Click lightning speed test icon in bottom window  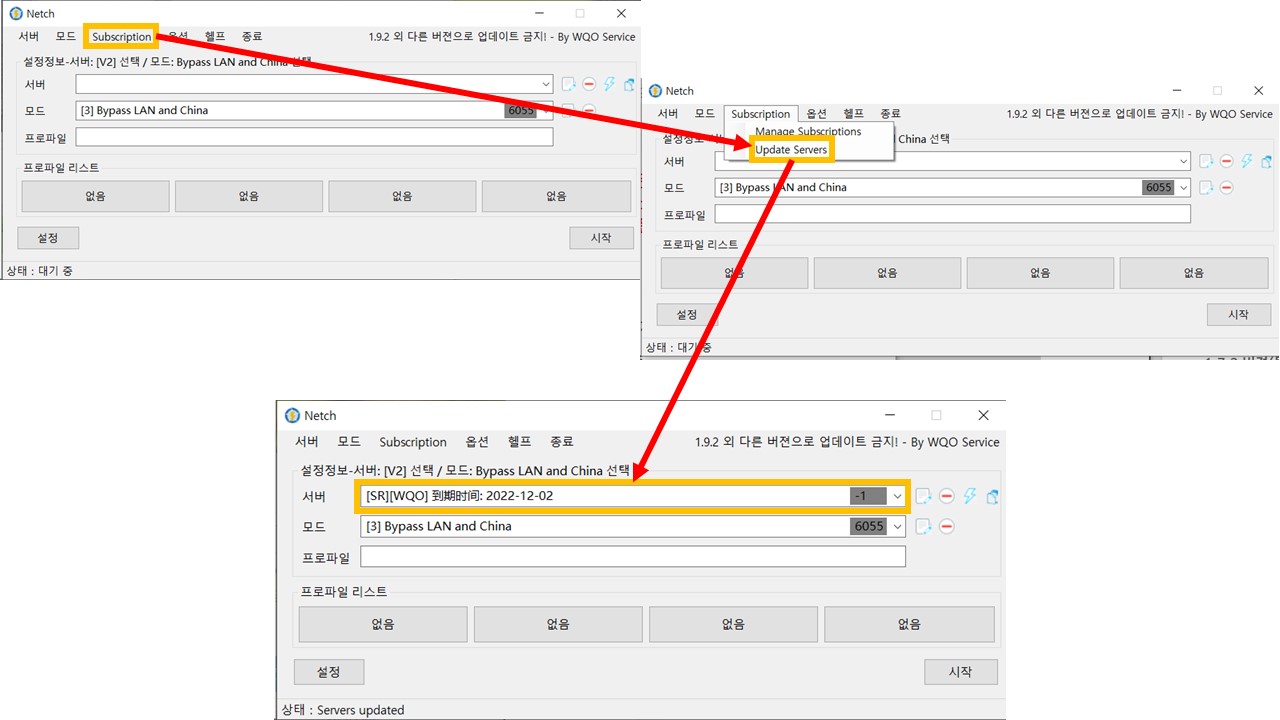pyautogui.click(x=970, y=496)
